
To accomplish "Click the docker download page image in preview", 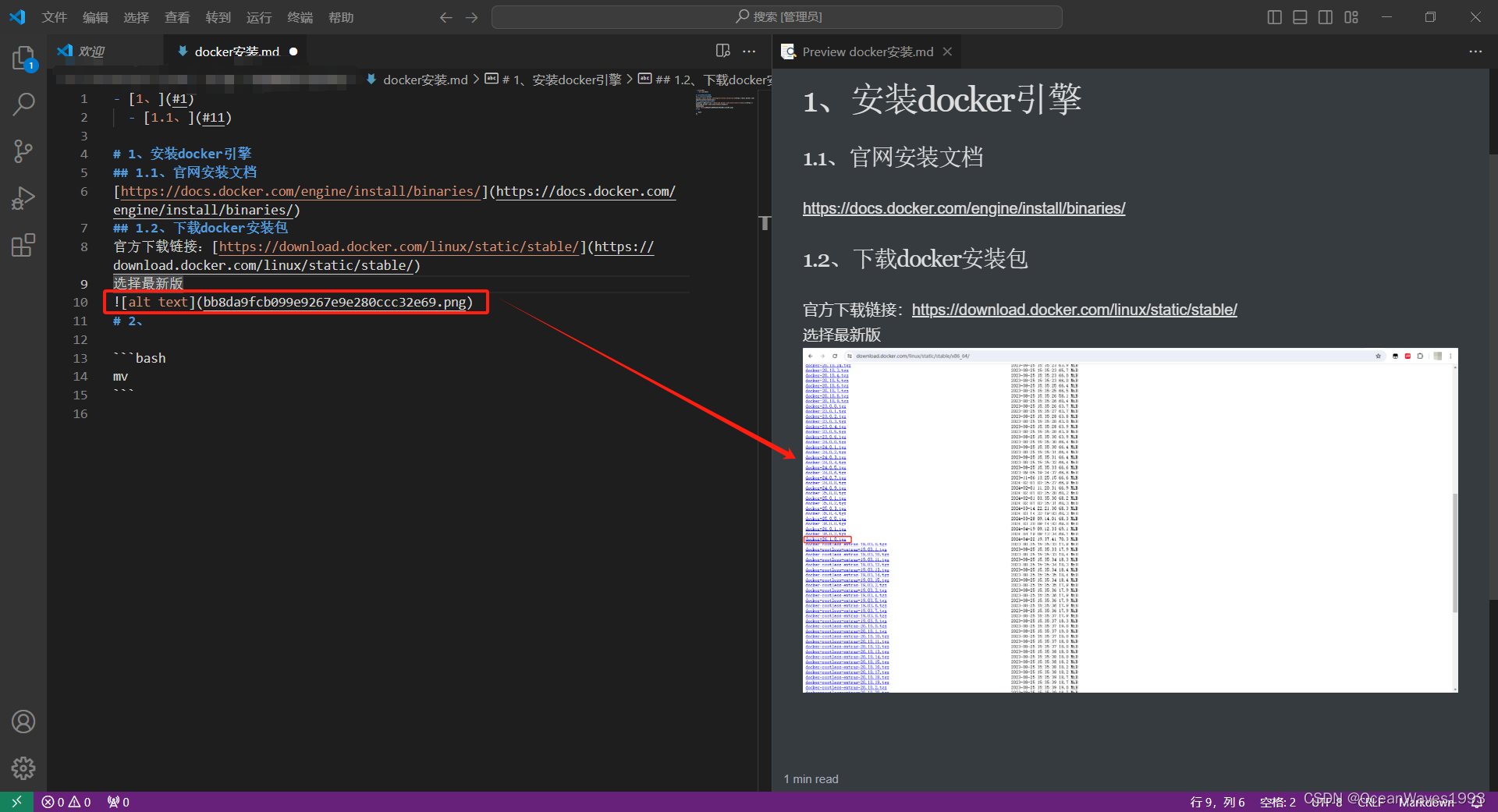I will click(1130, 520).
